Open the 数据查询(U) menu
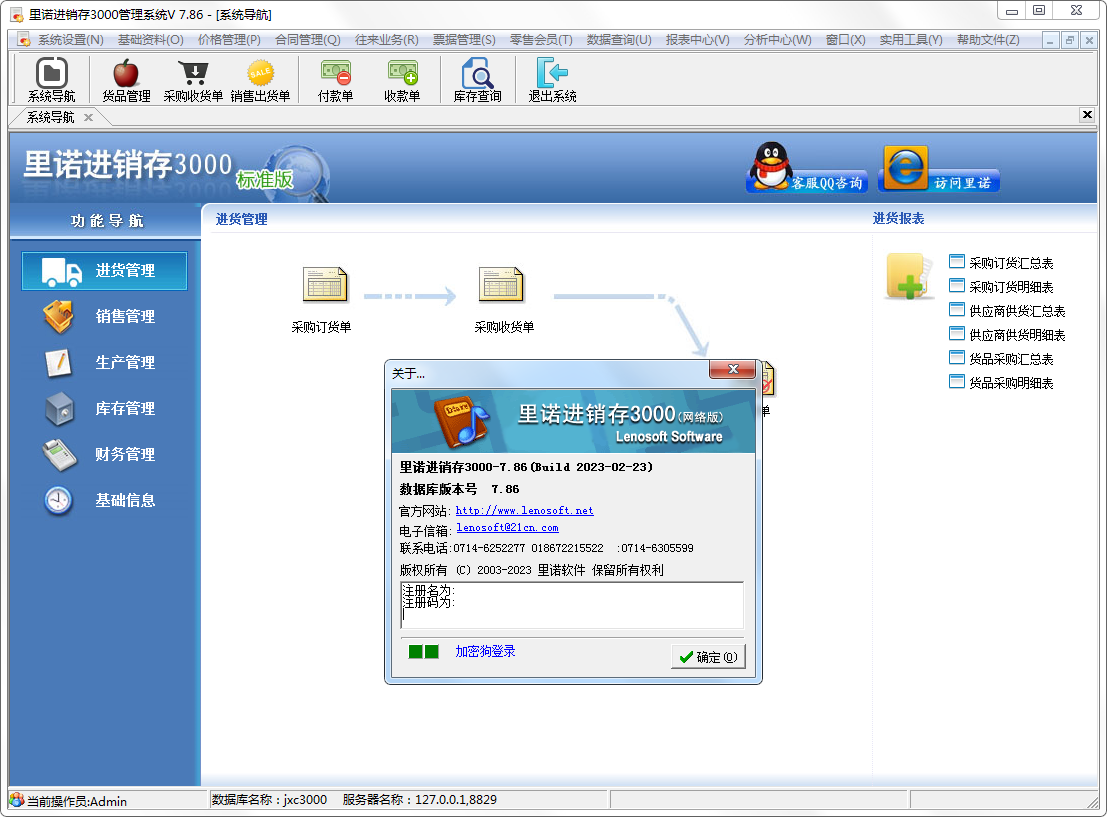 click(618, 40)
